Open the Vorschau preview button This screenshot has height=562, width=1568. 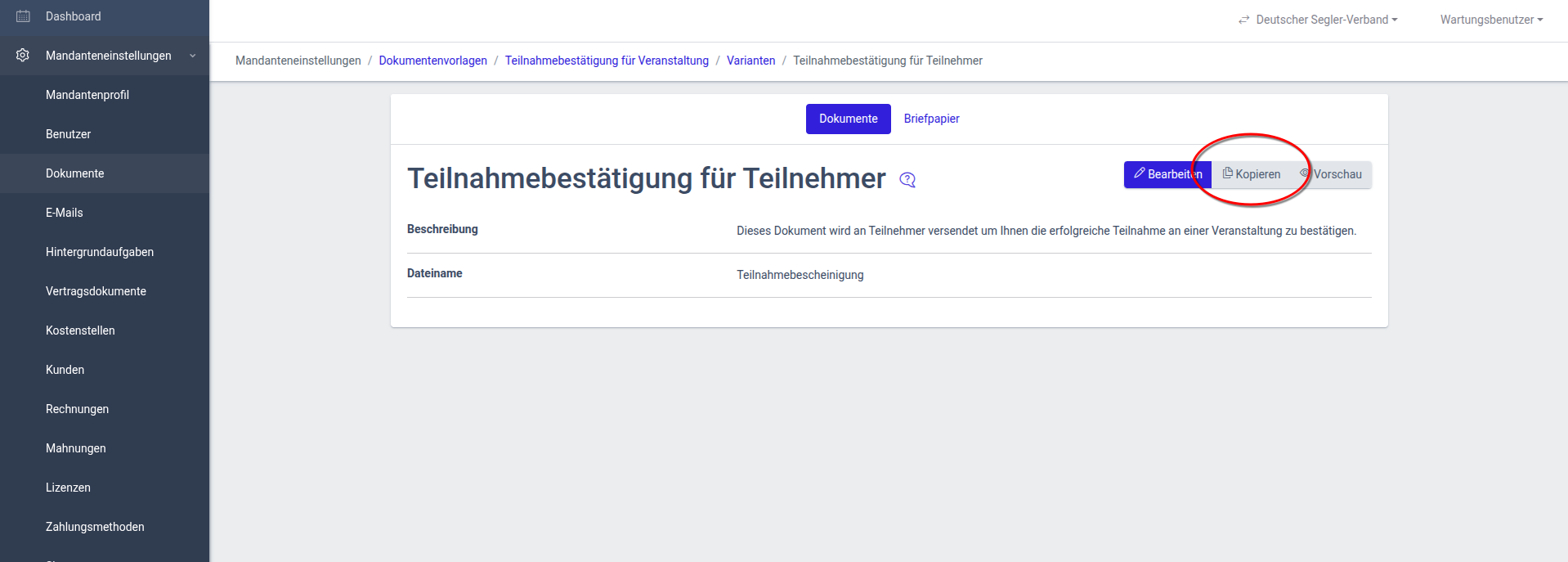click(x=1332, y=174)
